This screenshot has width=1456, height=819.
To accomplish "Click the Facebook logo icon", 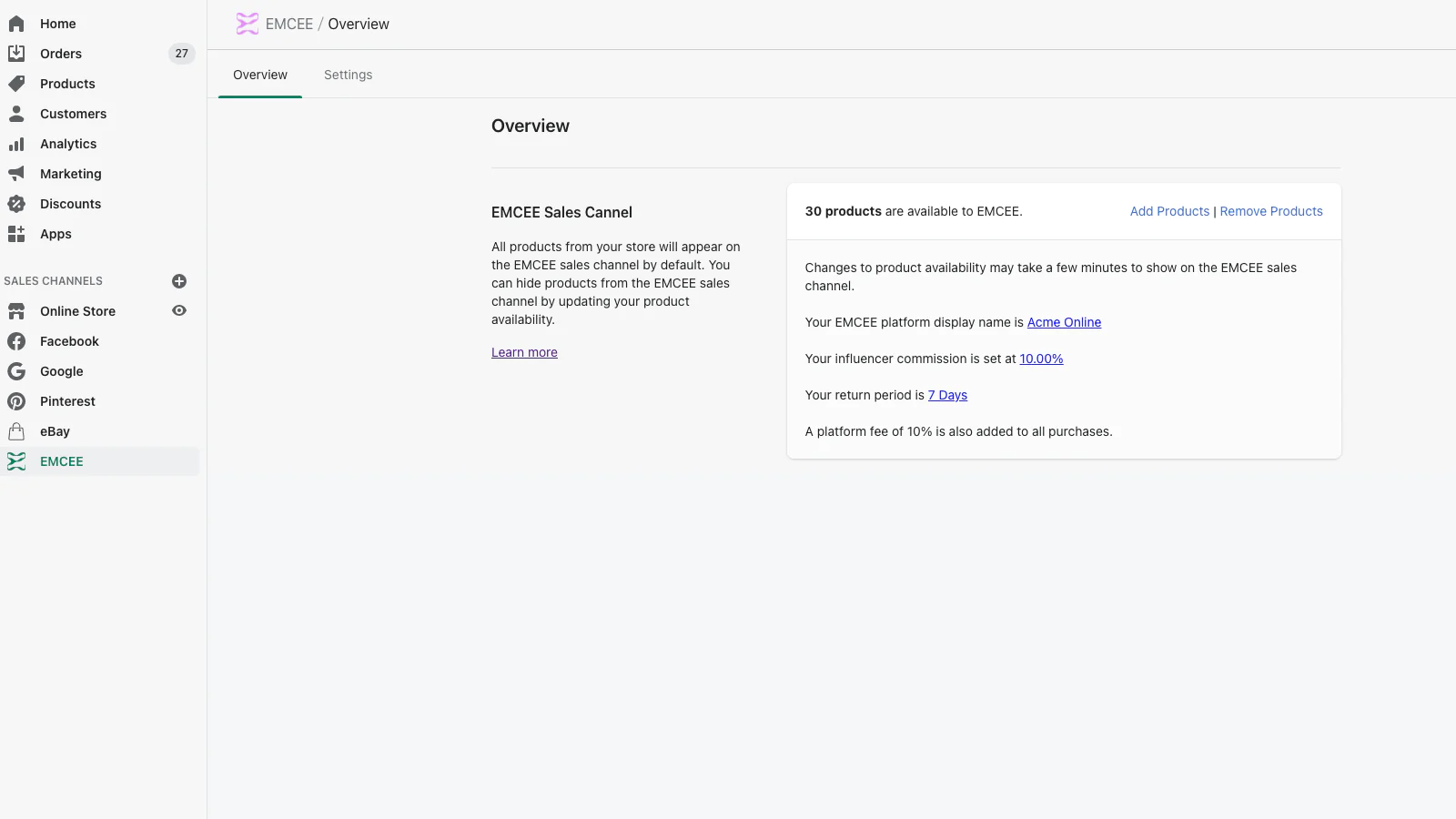I will pos(16,341).
